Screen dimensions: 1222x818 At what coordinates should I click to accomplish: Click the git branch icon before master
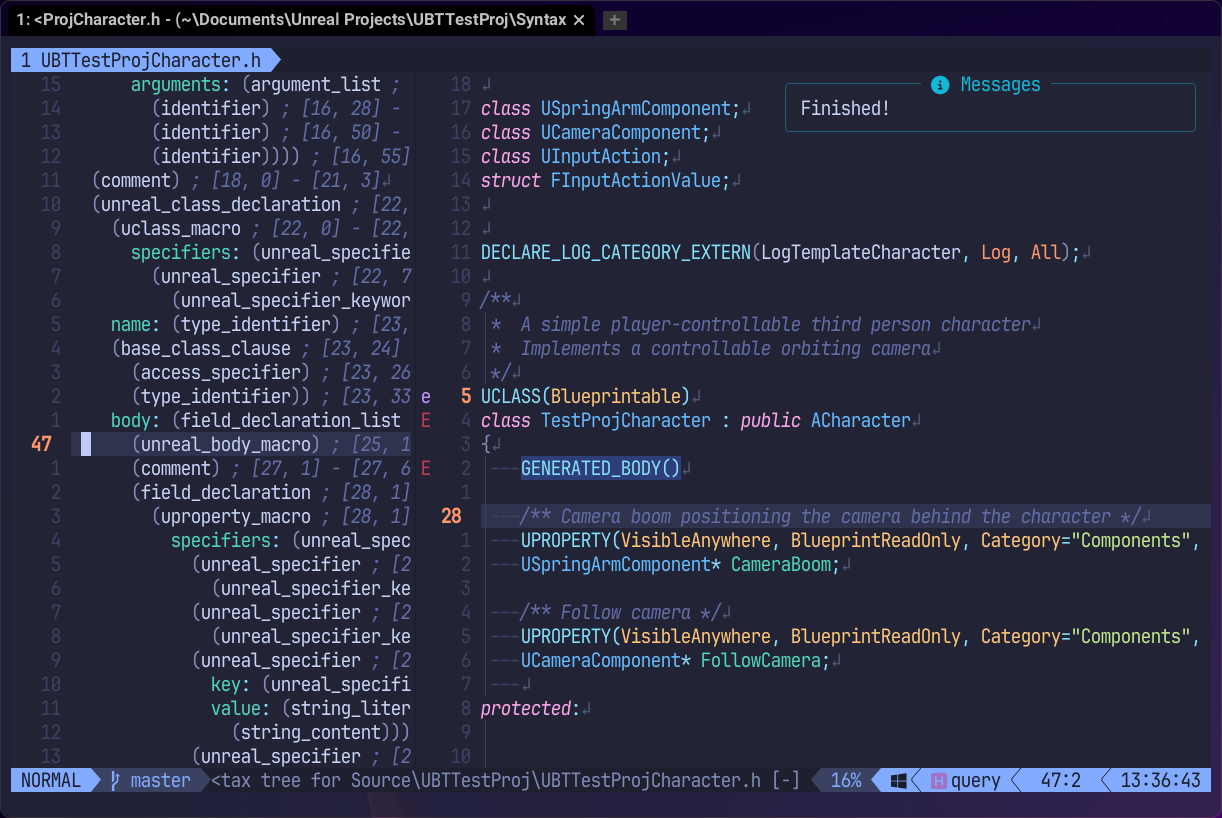[116, 780]
